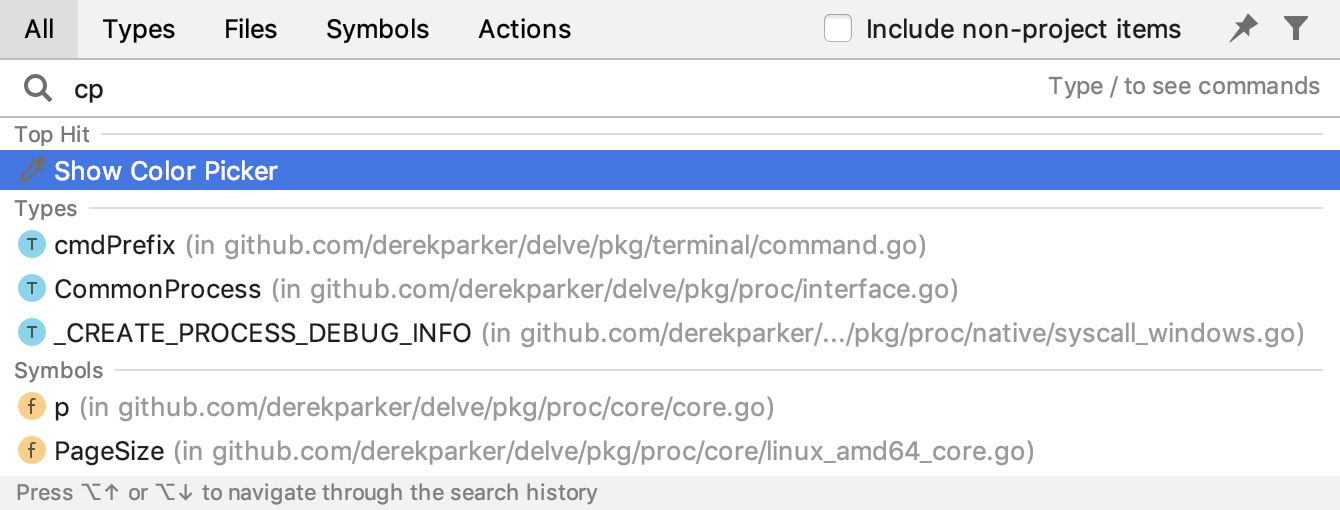Open the cmdPrefix type result
Image resolution: width=1340 pixels, height=510 pixels.
click(x=115, y=245)
